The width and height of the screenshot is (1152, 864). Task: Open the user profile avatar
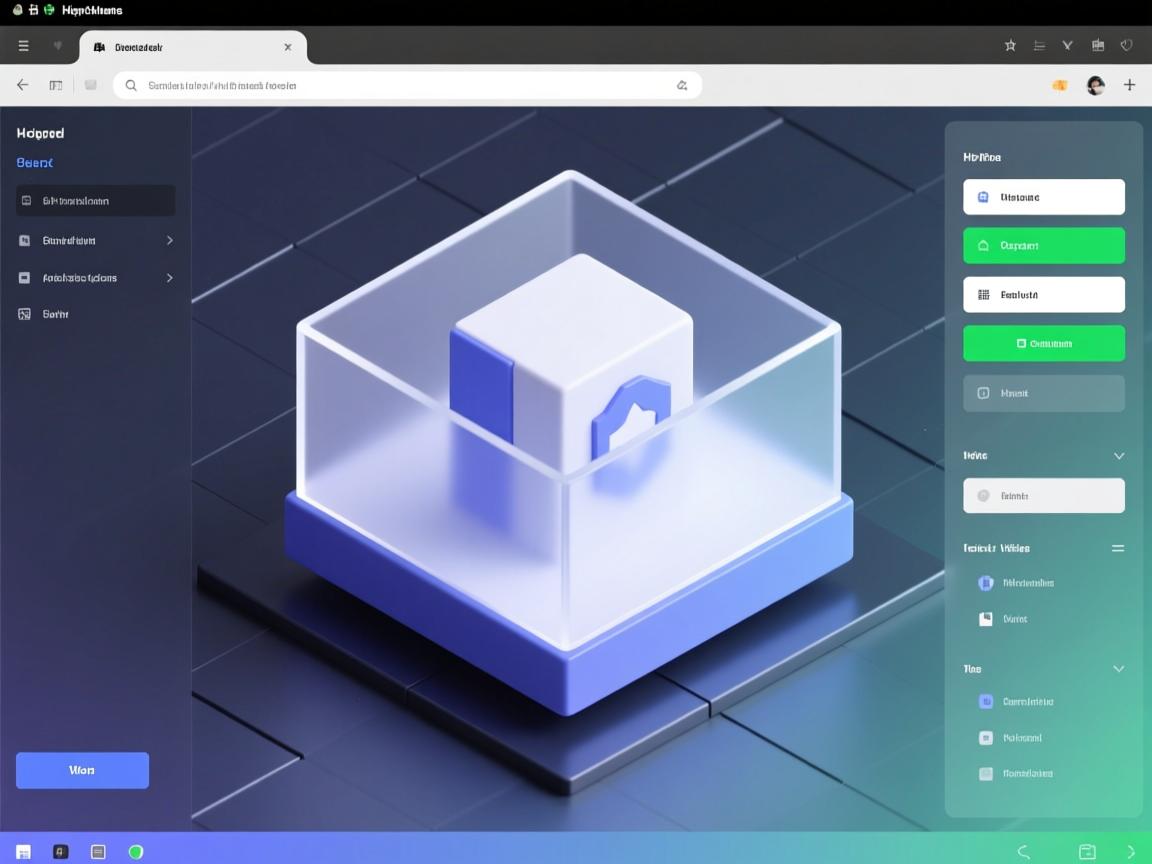1095,85
